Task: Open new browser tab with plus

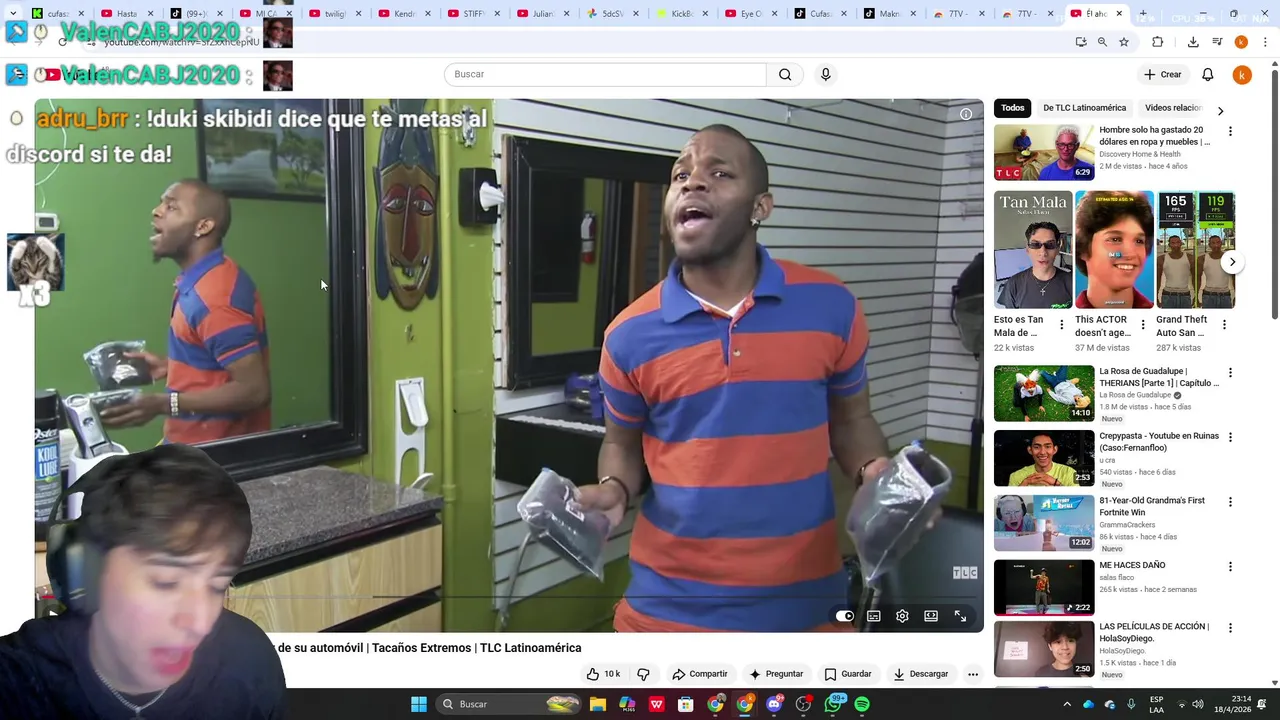Action: coord(1143,14)
